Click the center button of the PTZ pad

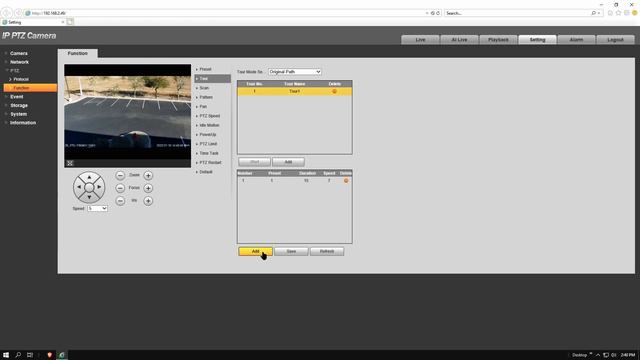tap(89, 187)
